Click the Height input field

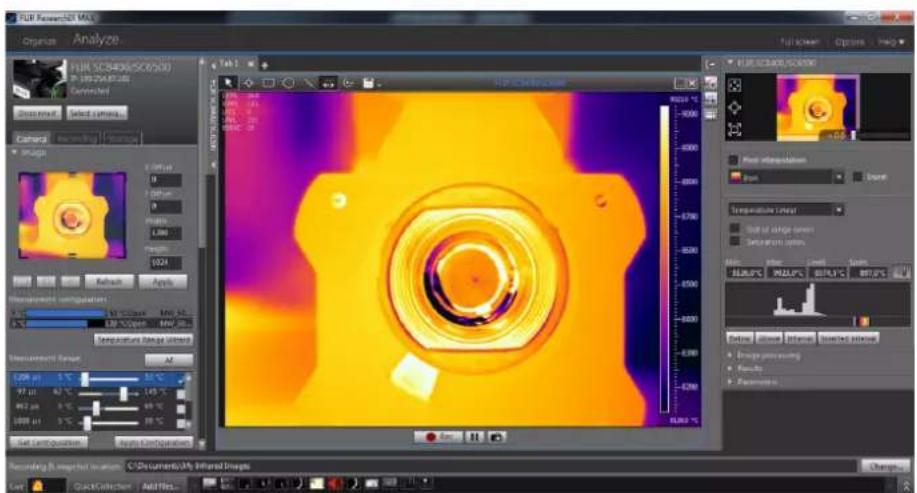[x=166, y=263]
